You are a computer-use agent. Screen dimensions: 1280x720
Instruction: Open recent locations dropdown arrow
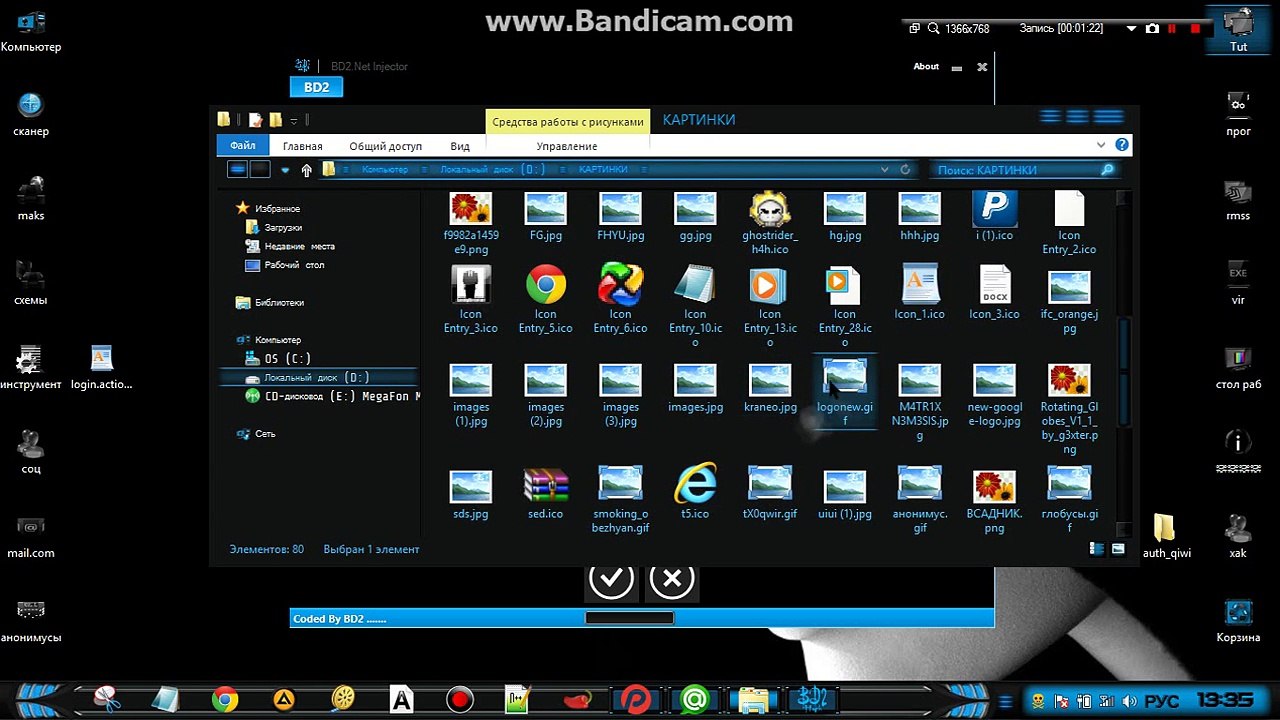point(285,170)
